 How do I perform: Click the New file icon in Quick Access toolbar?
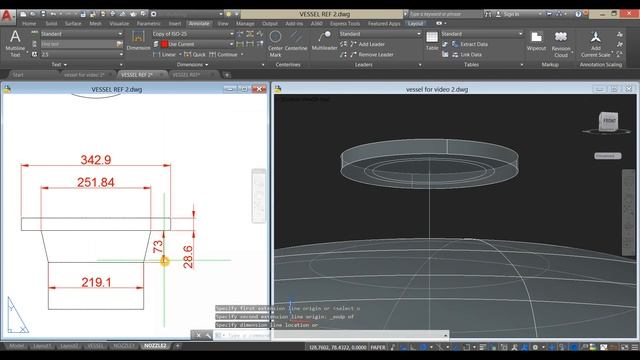tap(23, 14)
